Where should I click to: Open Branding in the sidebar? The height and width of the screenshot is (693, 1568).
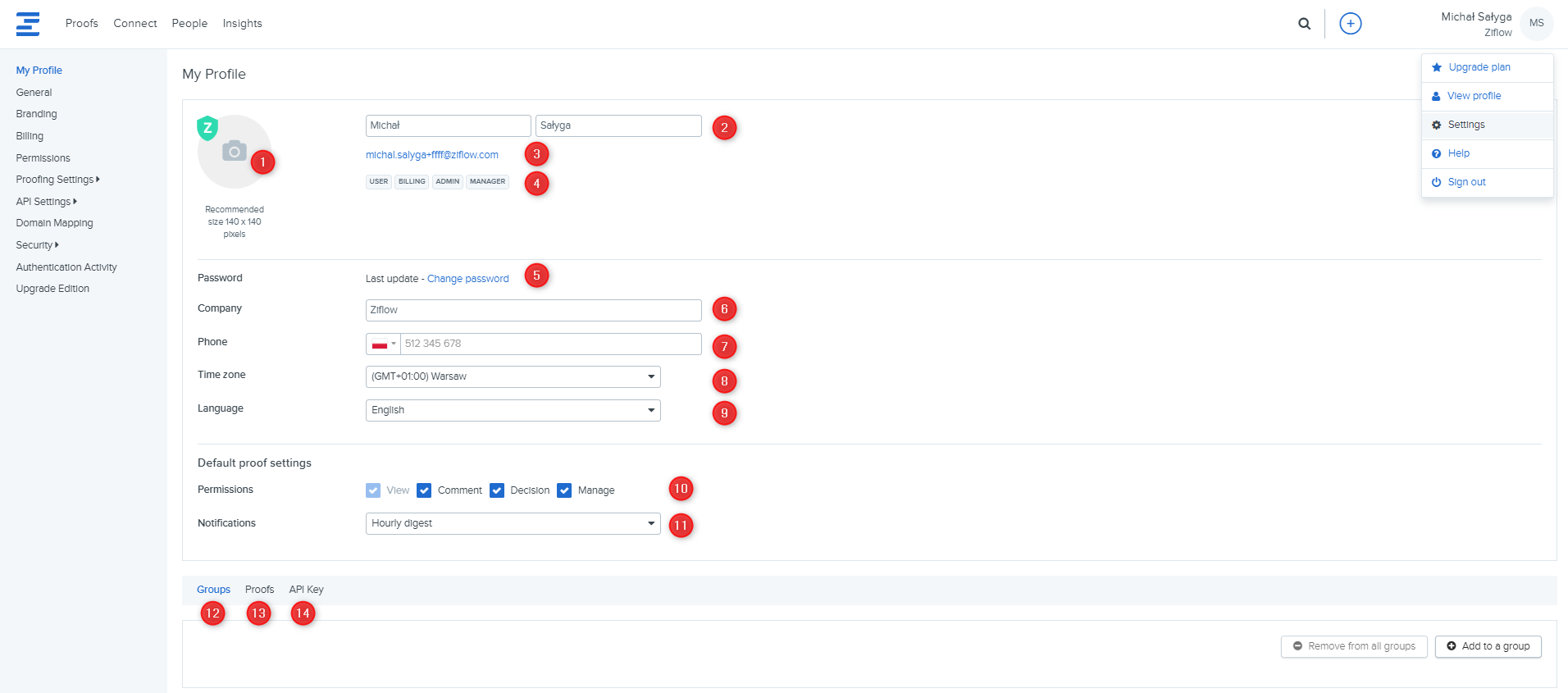(x=36, y=114)
